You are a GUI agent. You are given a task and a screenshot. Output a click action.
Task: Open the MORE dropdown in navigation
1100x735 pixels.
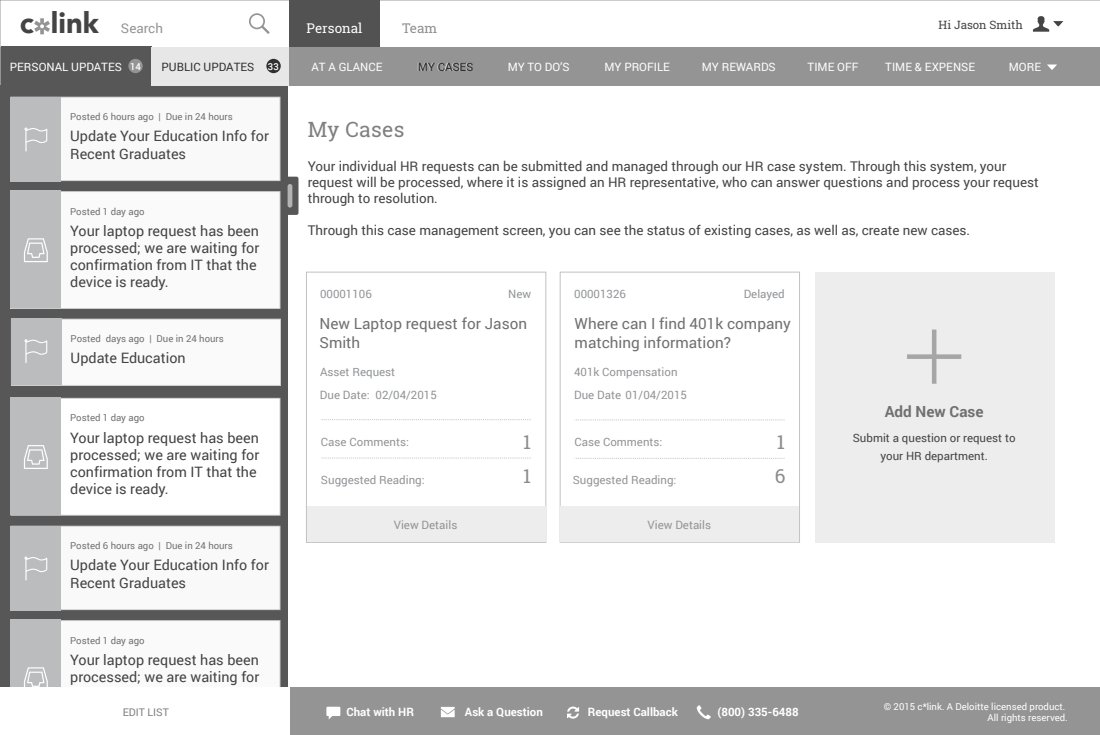tap(1032, 67)
